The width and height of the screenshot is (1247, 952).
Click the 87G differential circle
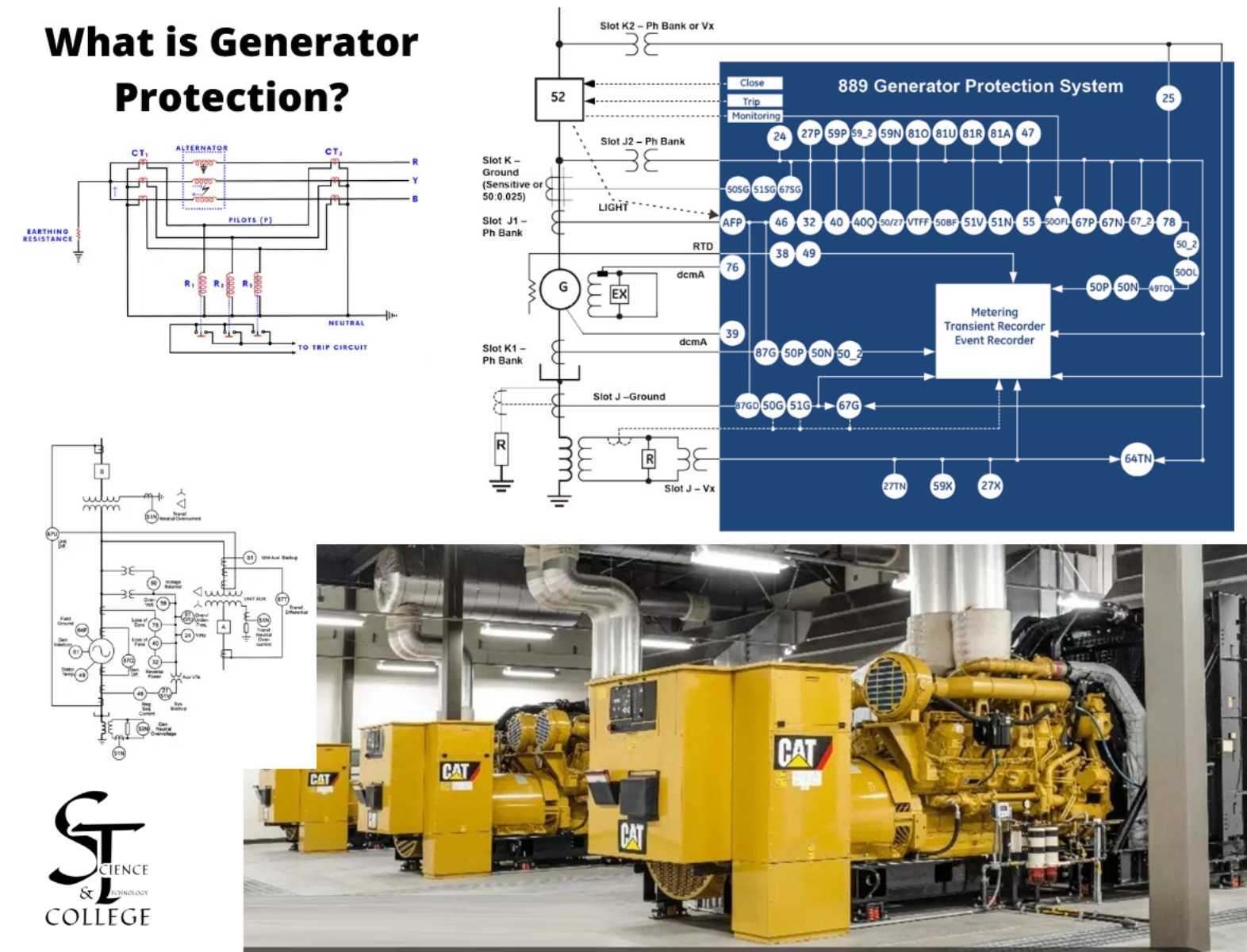click(765, 353)
